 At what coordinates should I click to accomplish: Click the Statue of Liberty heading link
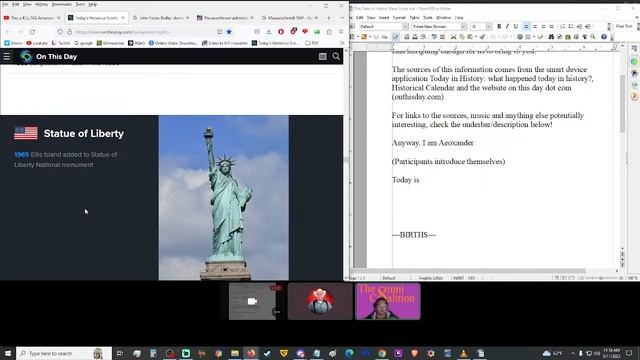[x=84, y=133]
